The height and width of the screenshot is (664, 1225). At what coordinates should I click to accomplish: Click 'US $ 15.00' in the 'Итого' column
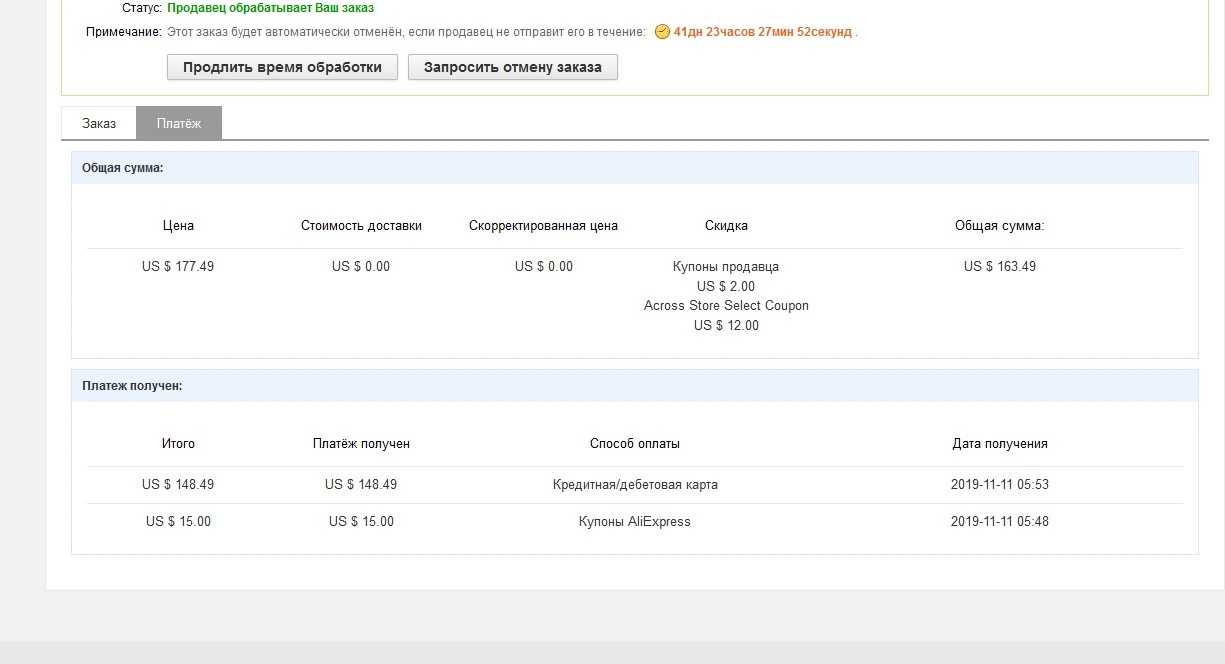click(178, 522)
